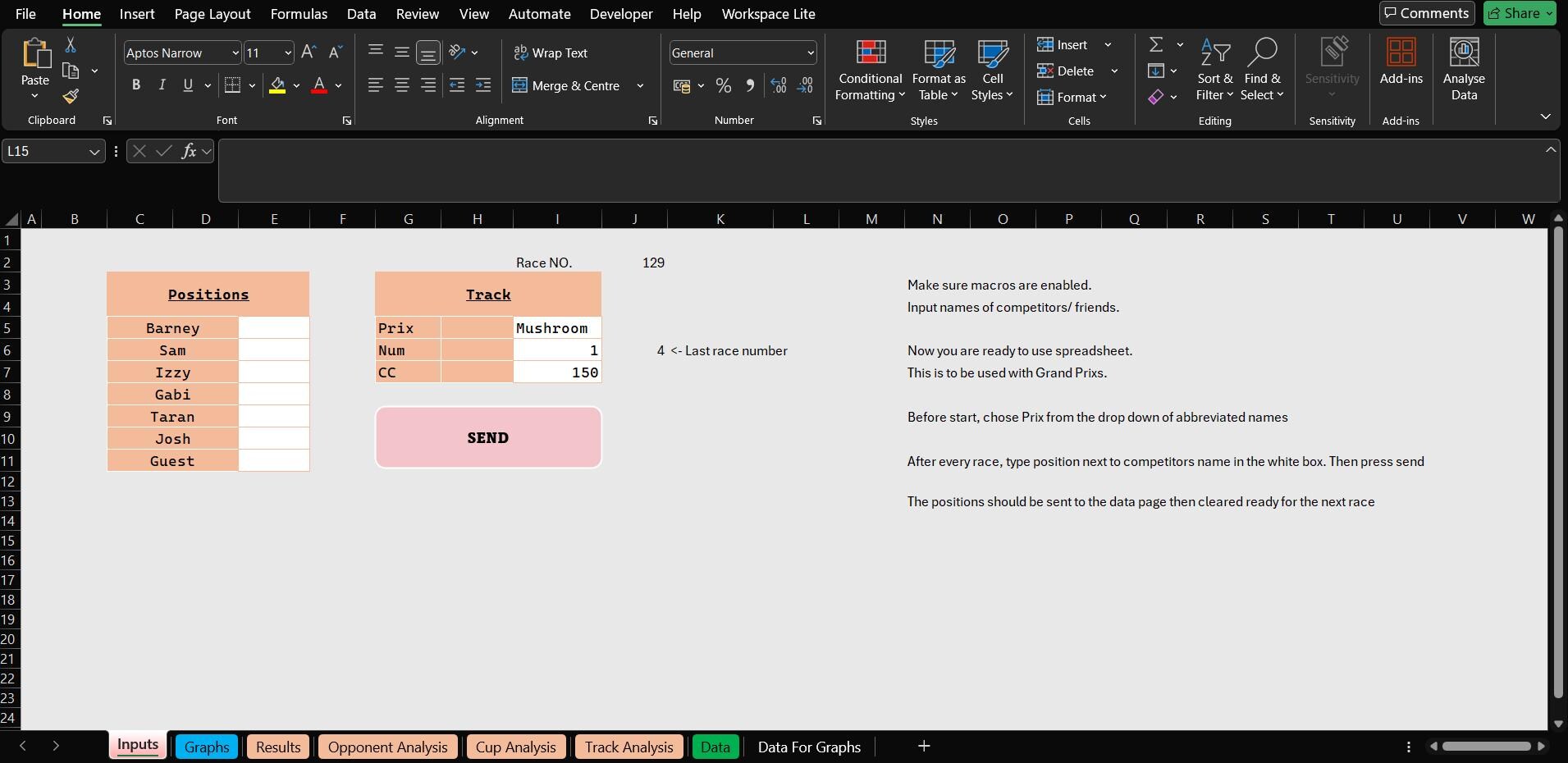Click Increase Font Size
This screenshot has width=1568, height=763.
pos(308,52)
